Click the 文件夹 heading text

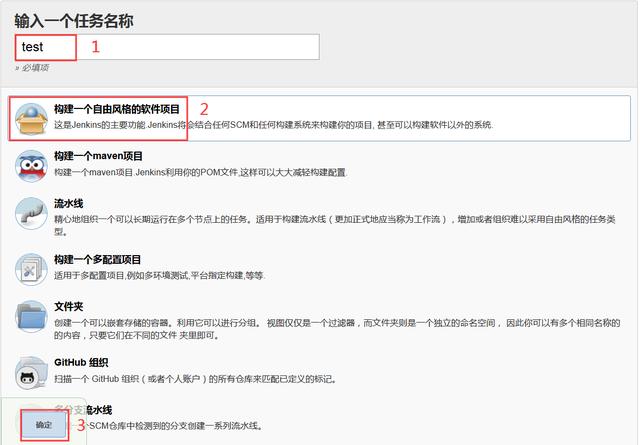click(x=69, y=307)
